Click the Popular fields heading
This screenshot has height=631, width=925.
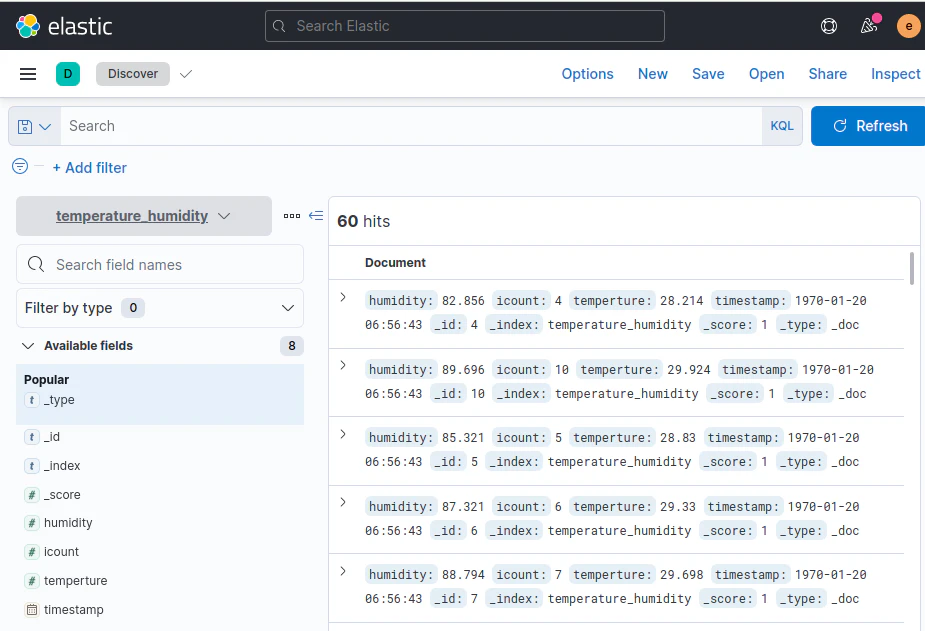click(x=47, y=380)
